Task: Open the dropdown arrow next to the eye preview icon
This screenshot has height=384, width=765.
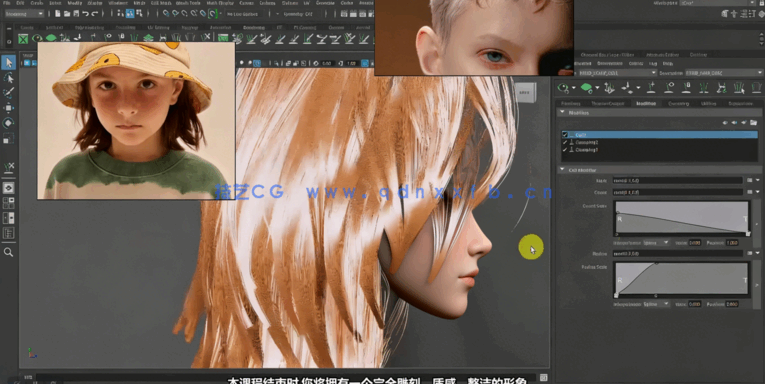Action: [573, 88]
